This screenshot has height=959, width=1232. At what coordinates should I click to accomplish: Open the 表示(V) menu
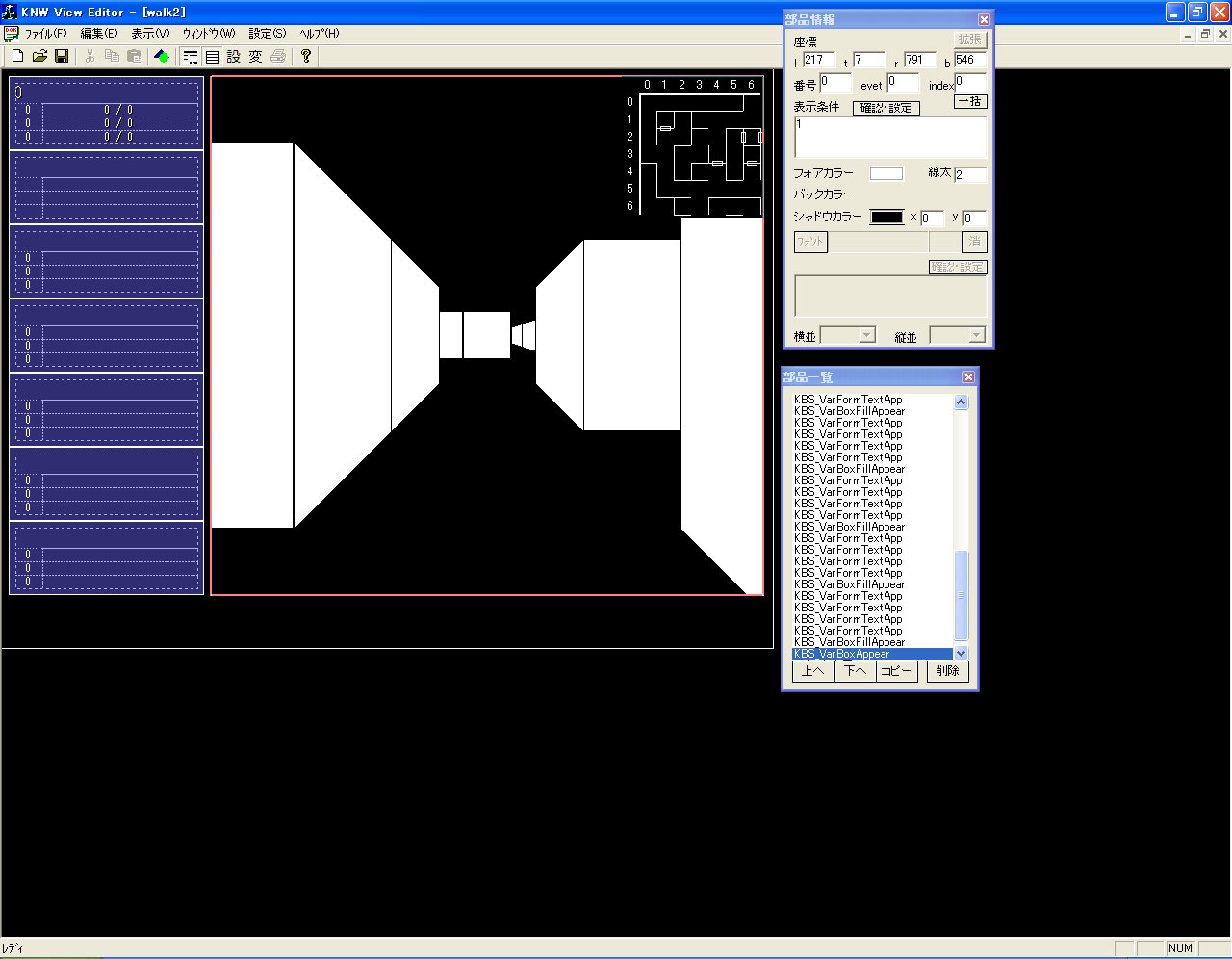click(x=150, y=34)
